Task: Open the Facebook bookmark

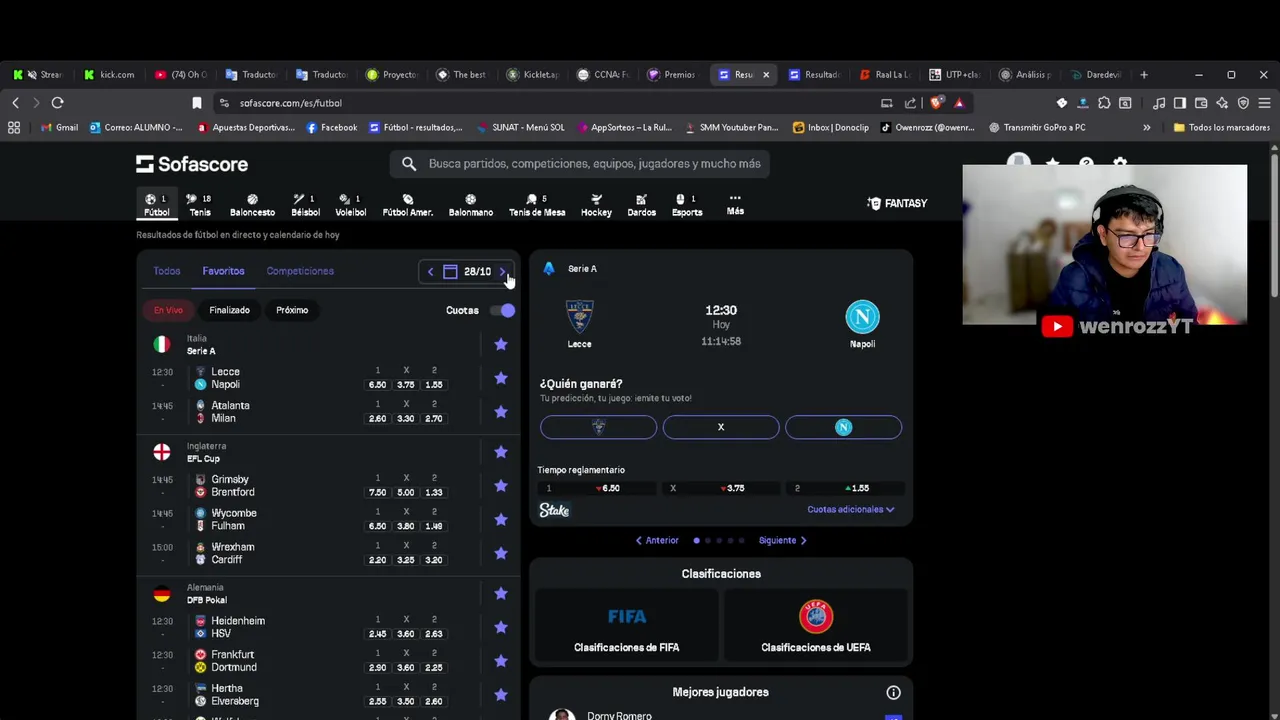Action: coord(331,127)
